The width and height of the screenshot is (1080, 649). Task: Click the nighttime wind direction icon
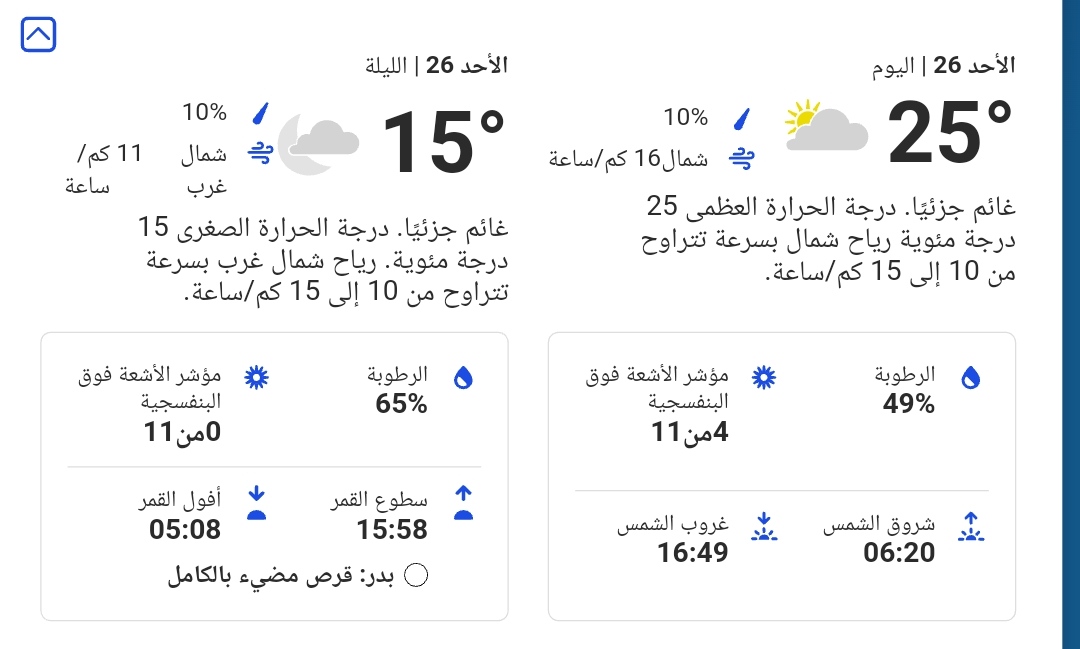260,154
